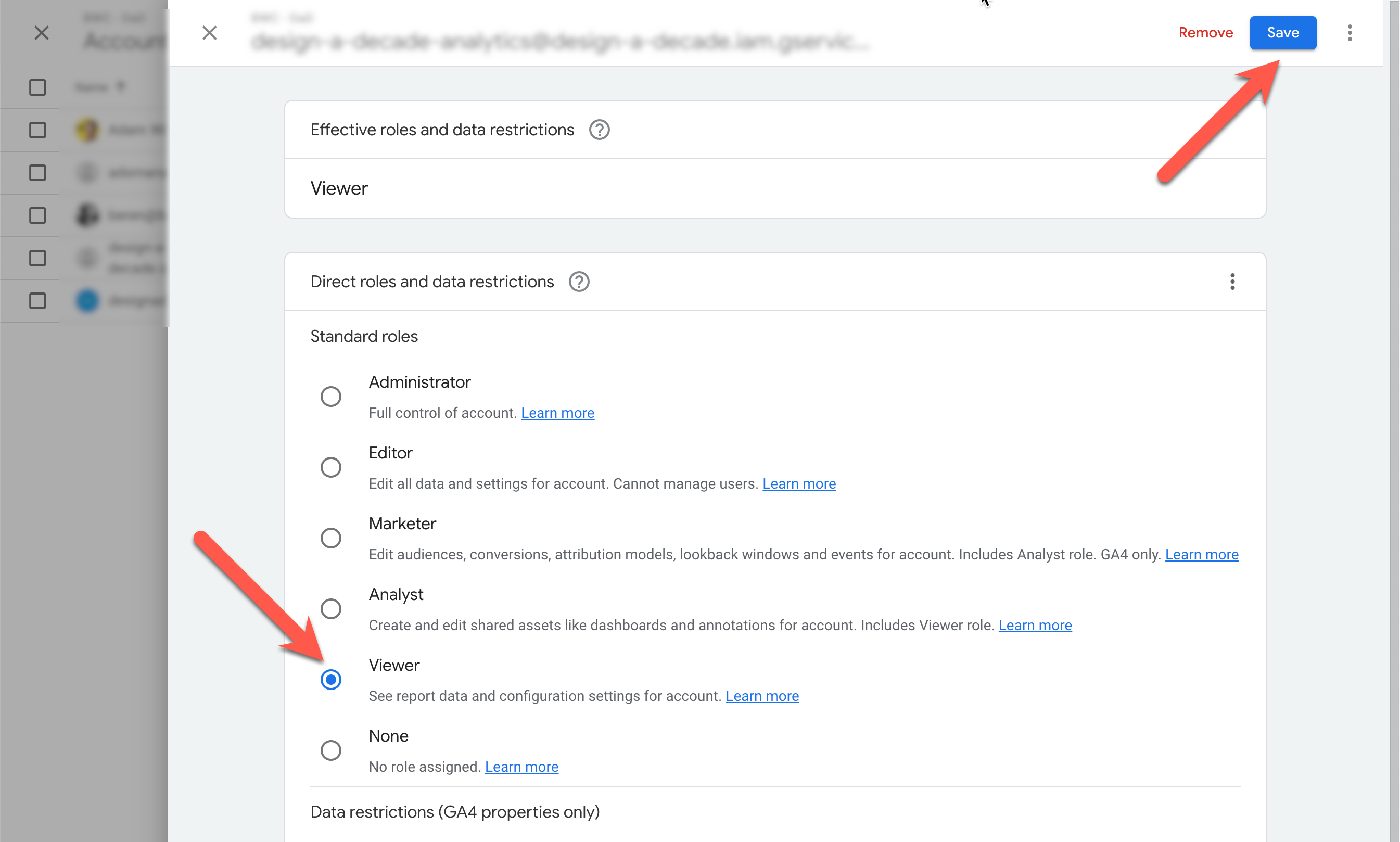Click Remove to delete this user
This screenshot has width=1400, height=842.
pyautogui.click(x=1205, y=33)
